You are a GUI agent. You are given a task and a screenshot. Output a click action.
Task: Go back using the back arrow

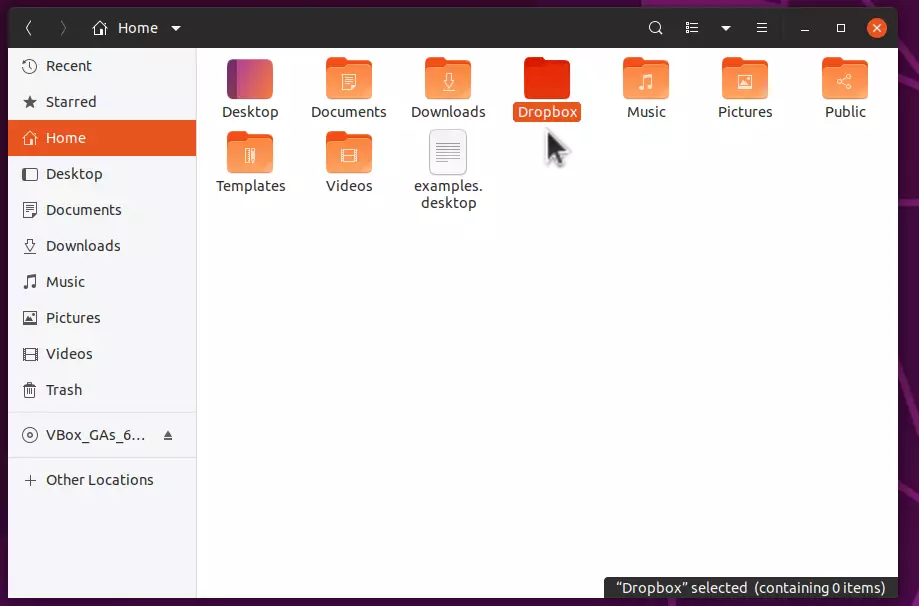(x=29, y=28)
